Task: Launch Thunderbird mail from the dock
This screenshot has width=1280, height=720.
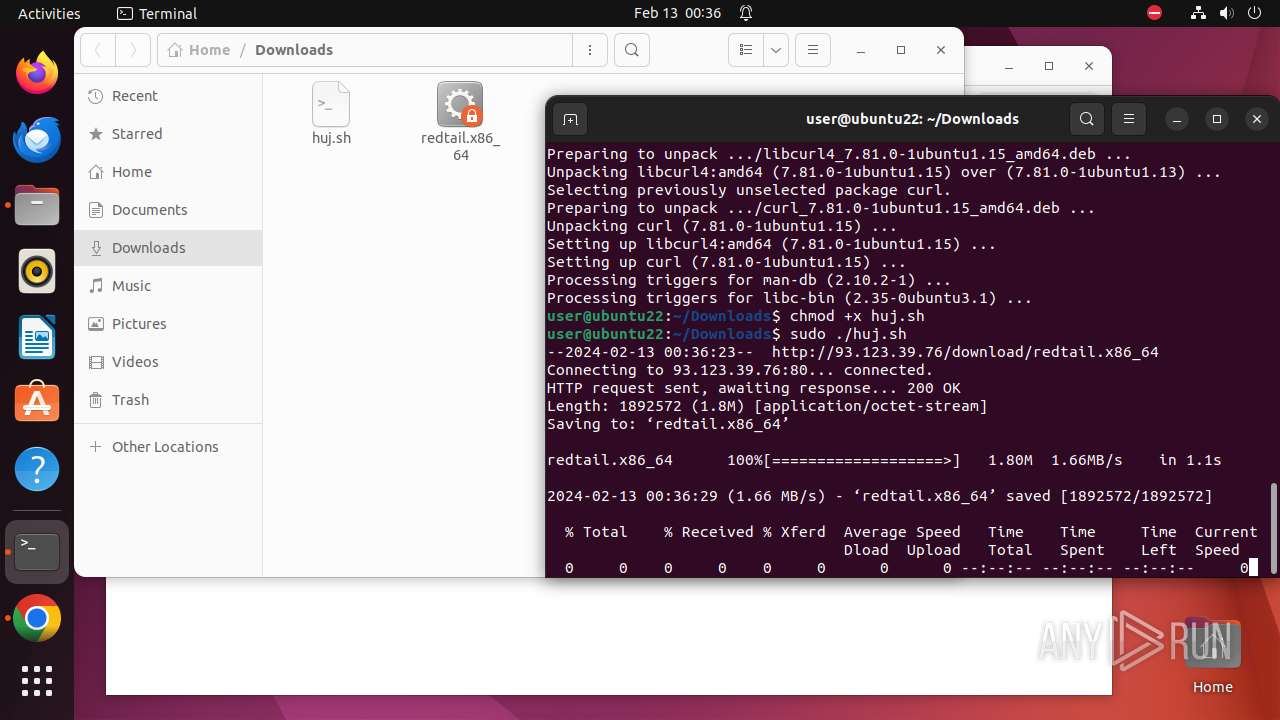Action: click(x=37, y=139)
